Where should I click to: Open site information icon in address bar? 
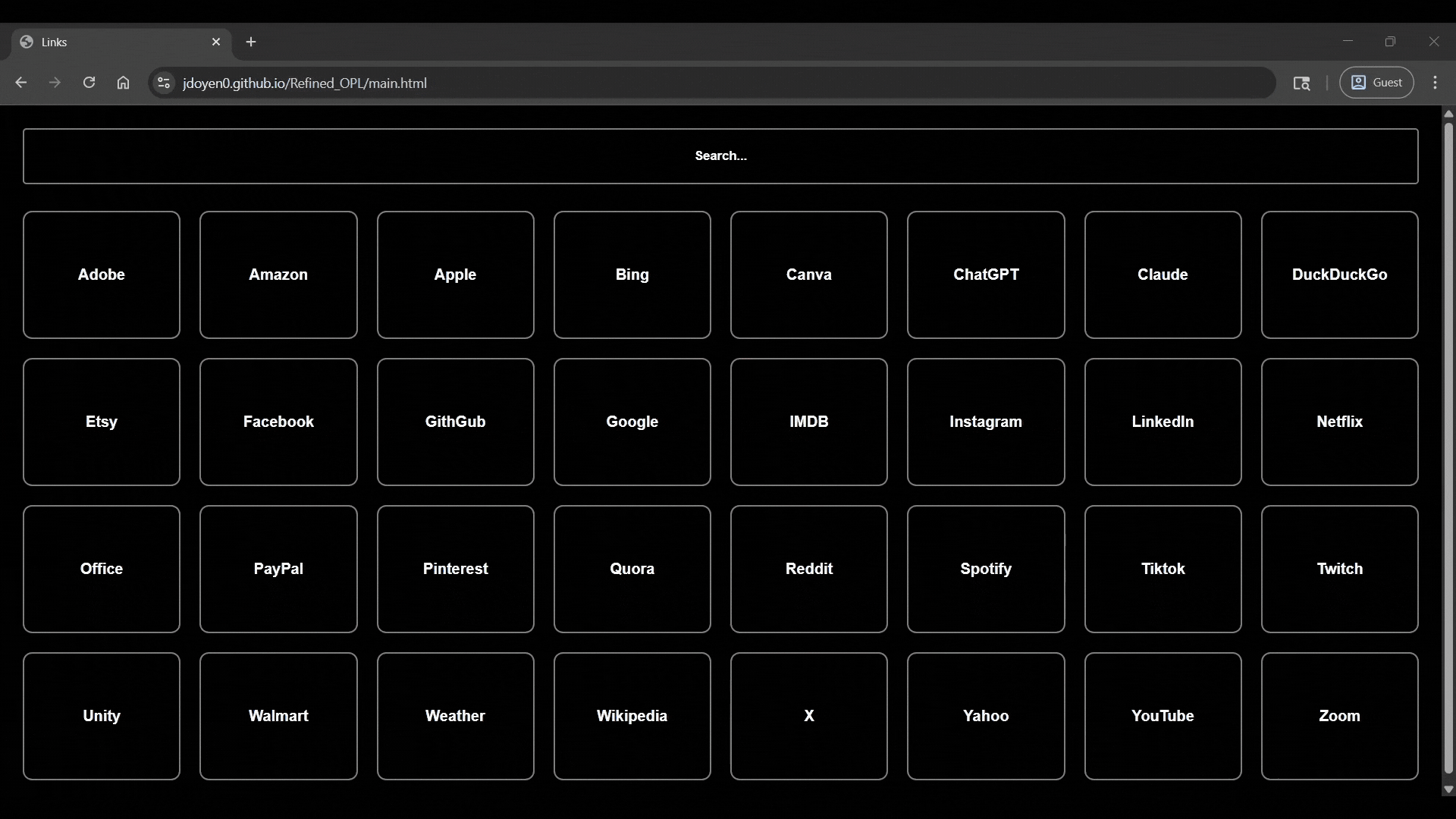(163, 83)
